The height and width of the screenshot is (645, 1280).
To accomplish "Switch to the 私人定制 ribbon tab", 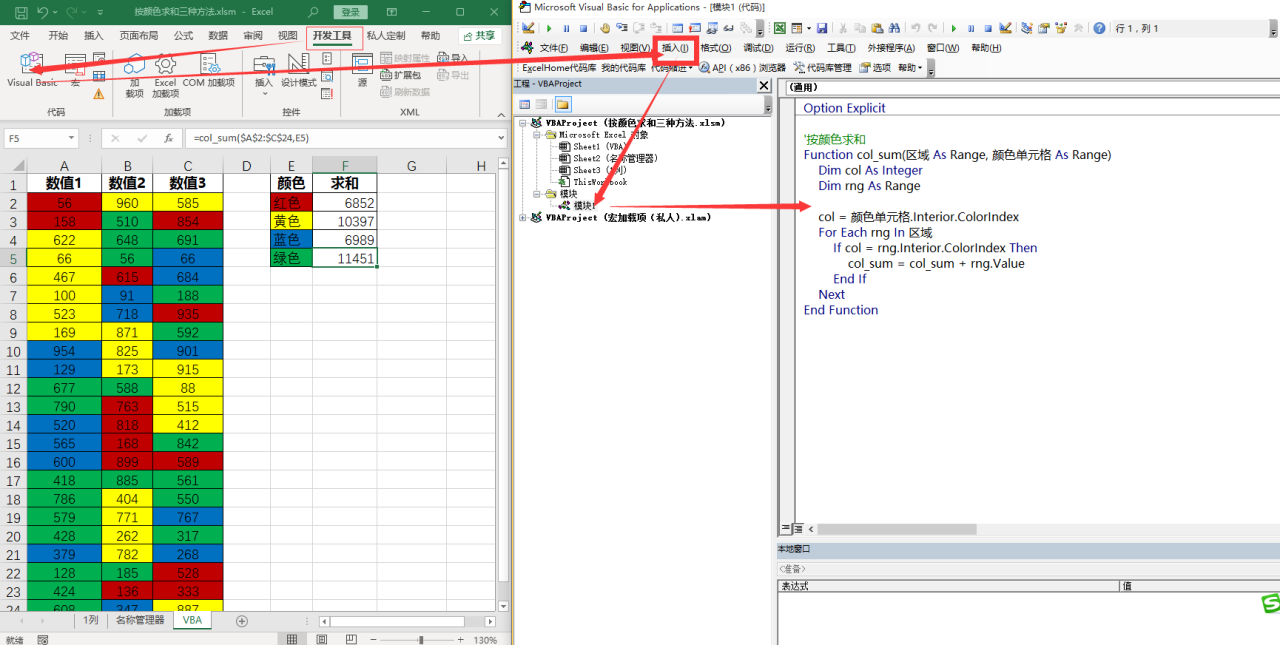I will pyautogui.click(x=386, y=35).
